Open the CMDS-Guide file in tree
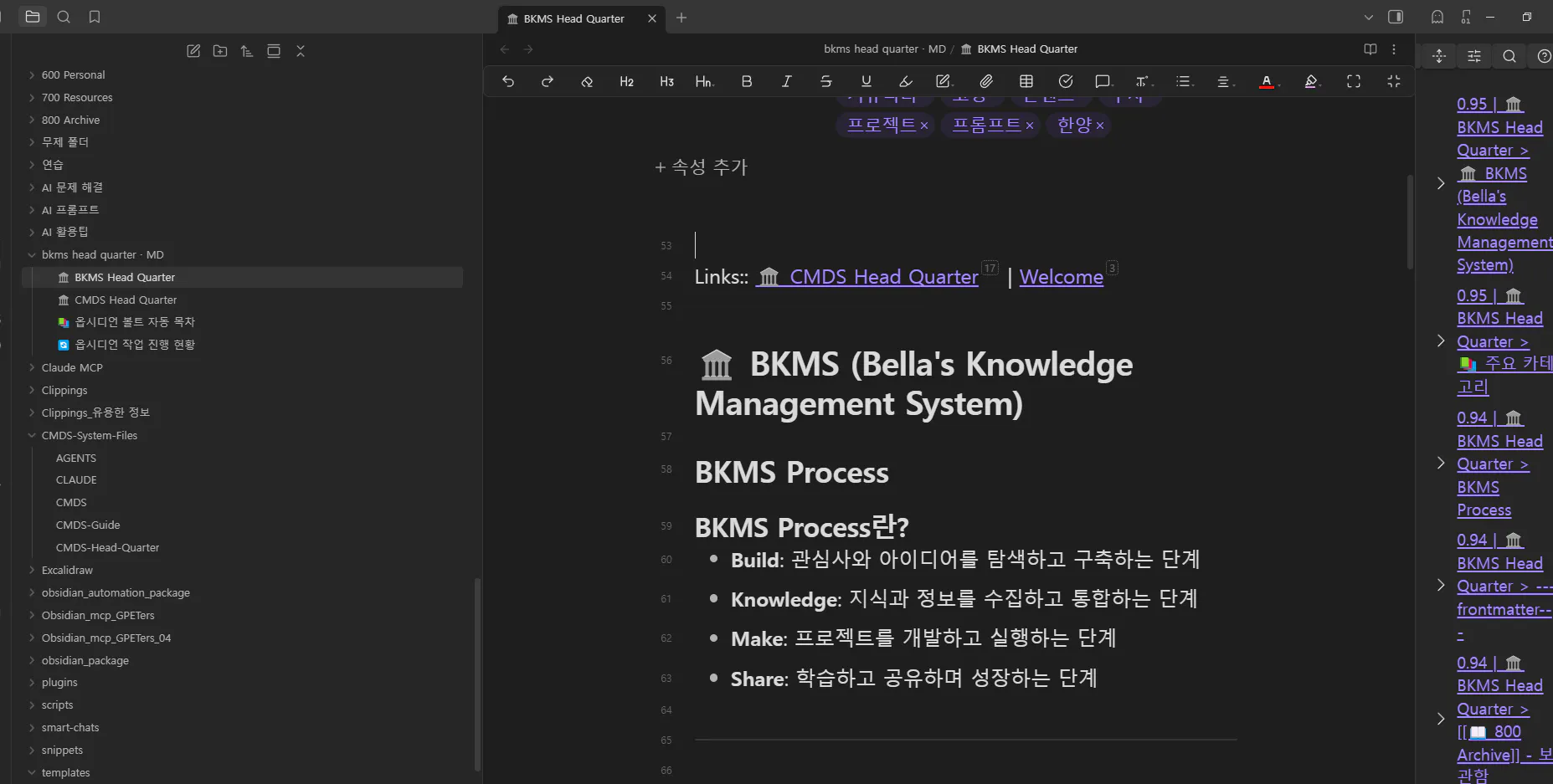 coord(88,525)
